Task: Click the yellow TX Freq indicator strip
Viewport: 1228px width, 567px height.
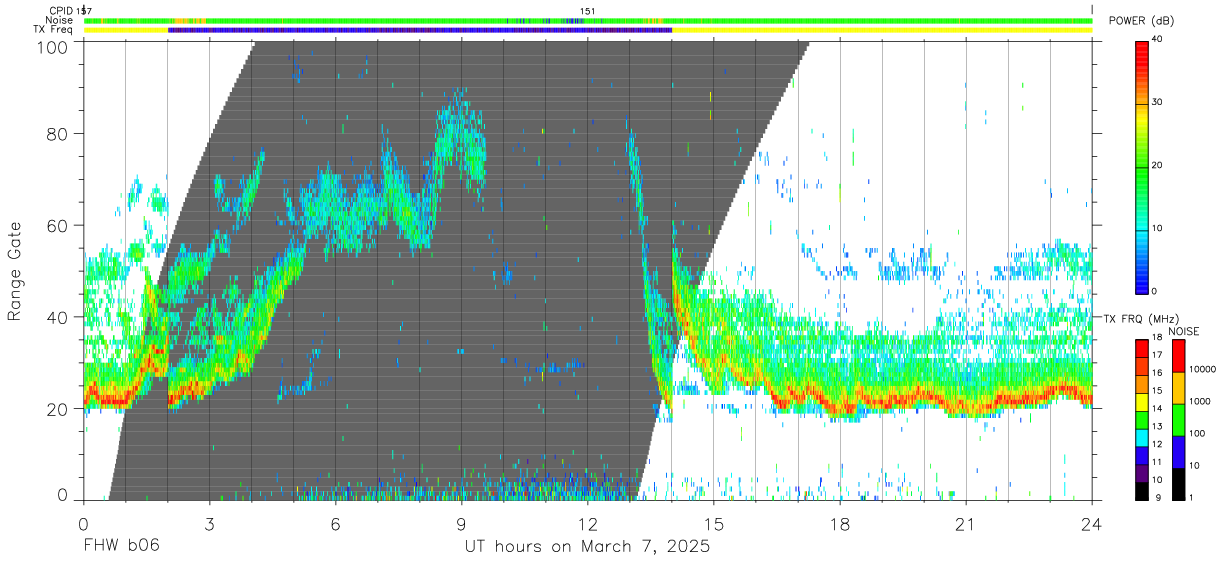Action: [x=880, y=30]
